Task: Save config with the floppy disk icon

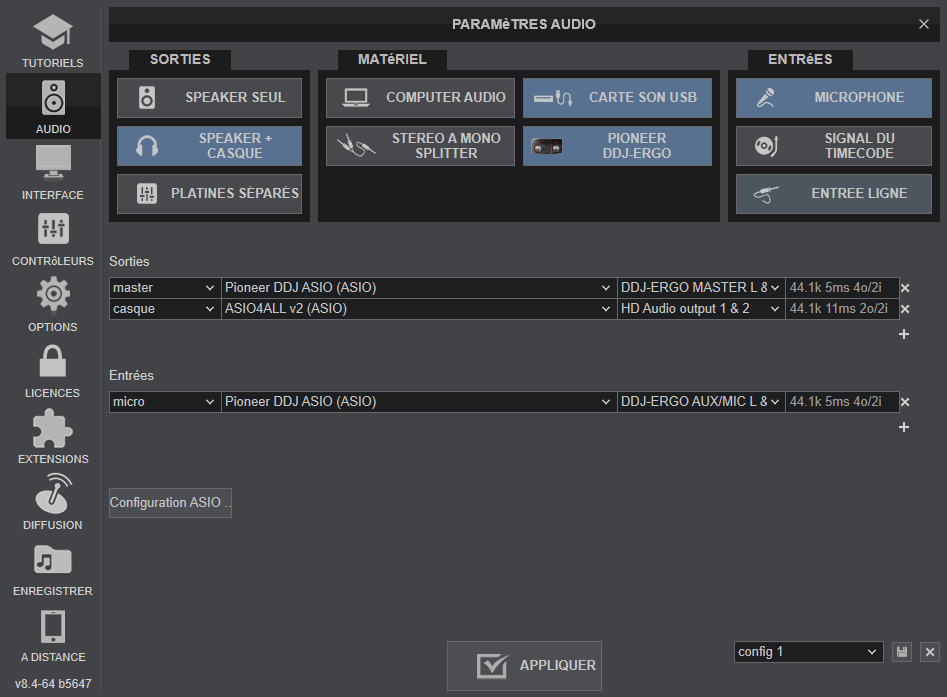Action: [901, 652]
